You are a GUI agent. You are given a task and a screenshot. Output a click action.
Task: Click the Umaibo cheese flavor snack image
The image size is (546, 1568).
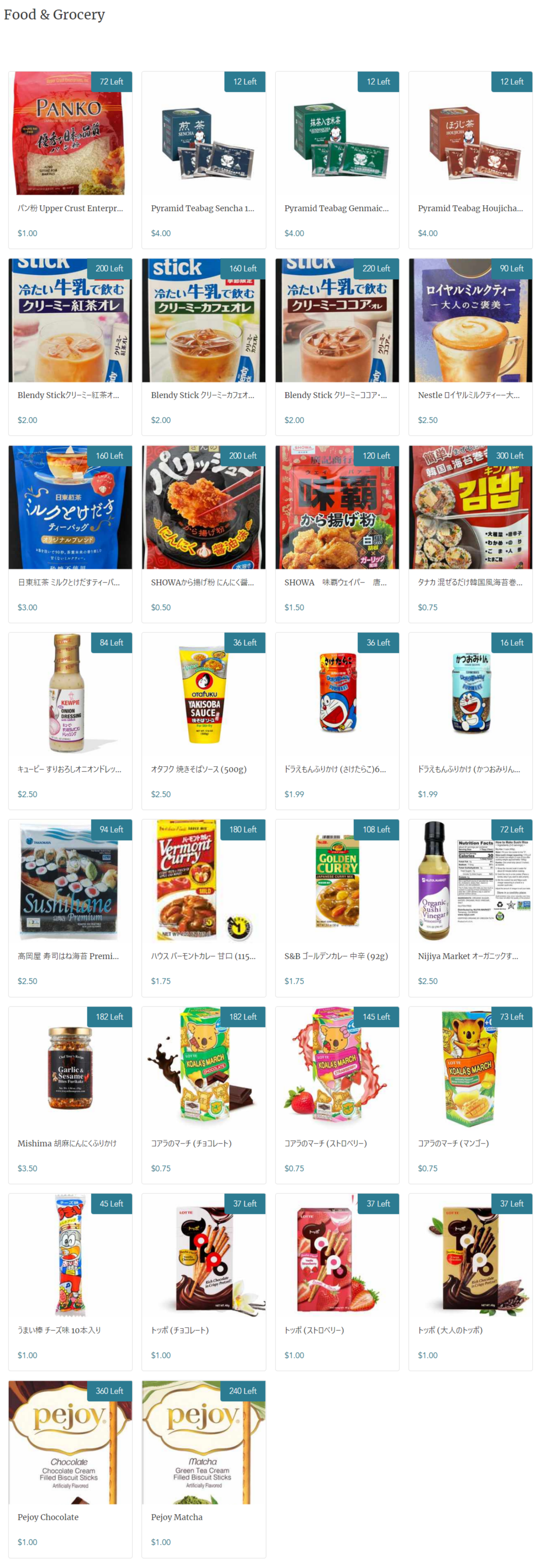click(x=70, y=1254)
